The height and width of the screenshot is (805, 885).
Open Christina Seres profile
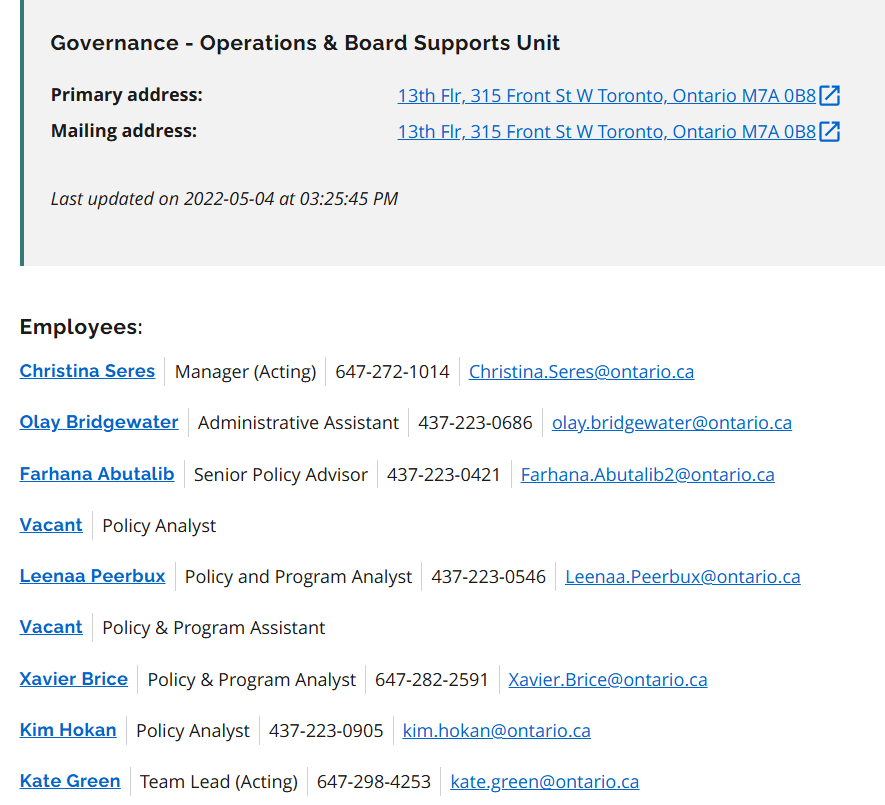(x=87, y=371)
